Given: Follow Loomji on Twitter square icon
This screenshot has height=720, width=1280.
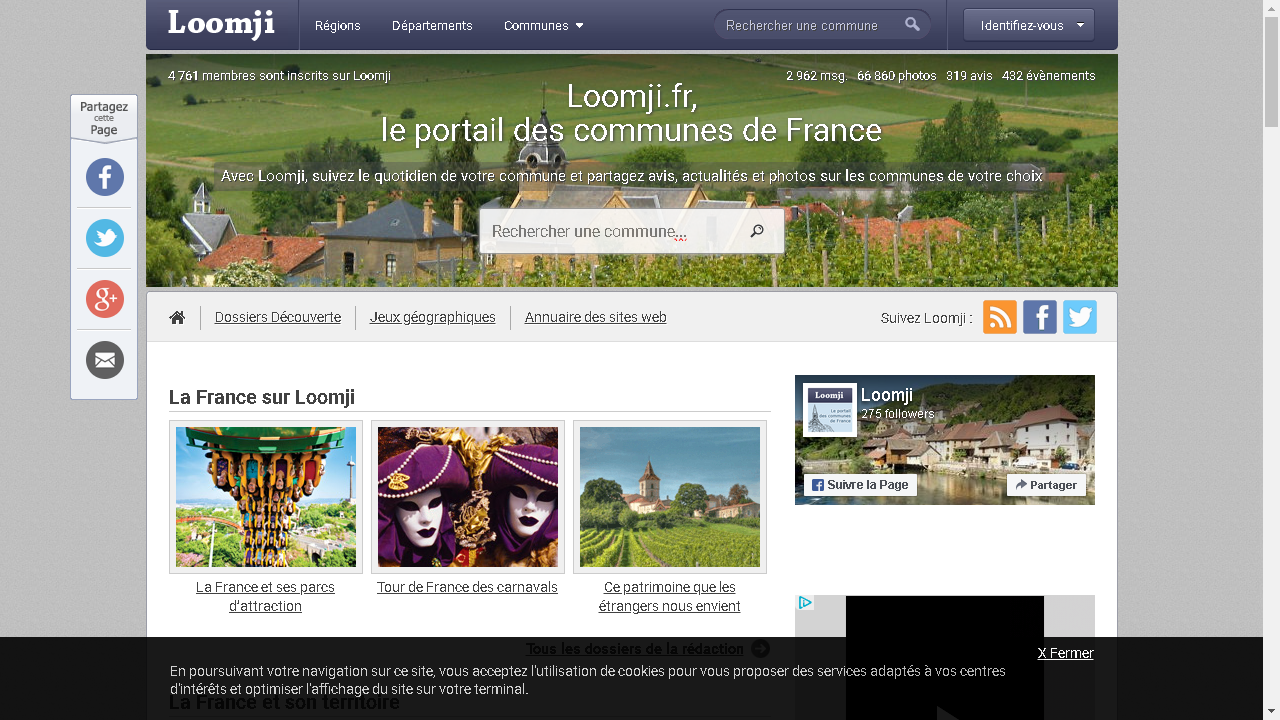Looking at the screenshot, I should (1080, 317).
